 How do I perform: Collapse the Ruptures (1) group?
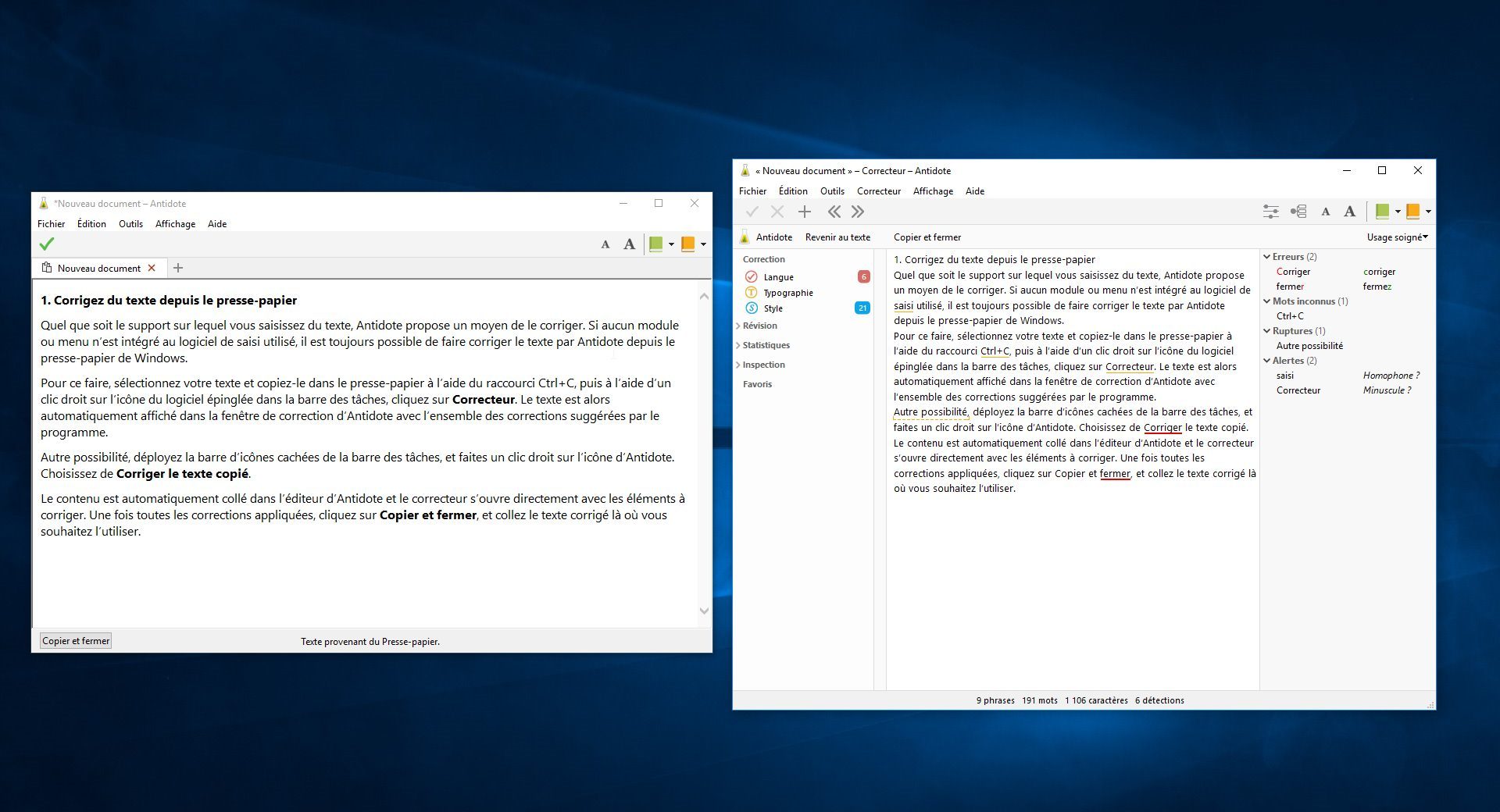(1267, 331)
